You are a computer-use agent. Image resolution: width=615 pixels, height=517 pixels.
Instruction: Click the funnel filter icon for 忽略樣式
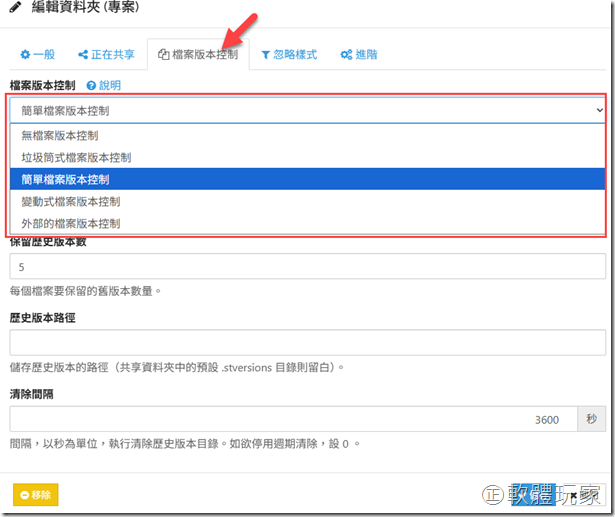pos(265,54)
